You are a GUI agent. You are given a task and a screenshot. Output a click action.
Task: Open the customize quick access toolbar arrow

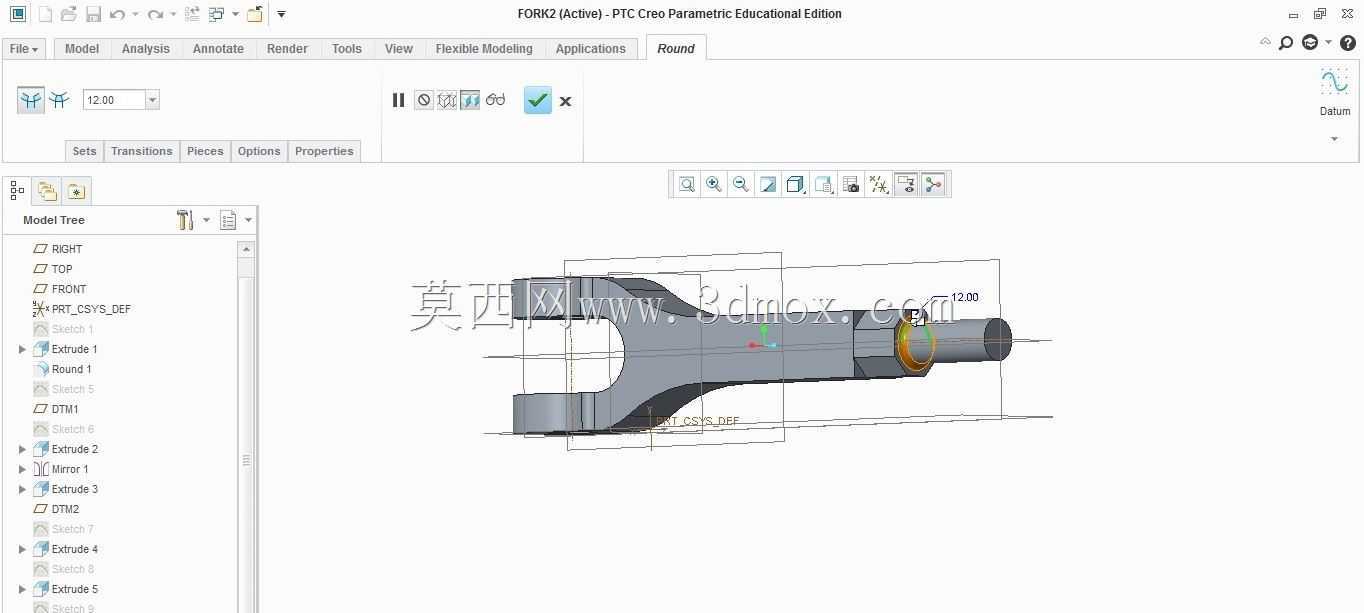(x=281, y=14)
